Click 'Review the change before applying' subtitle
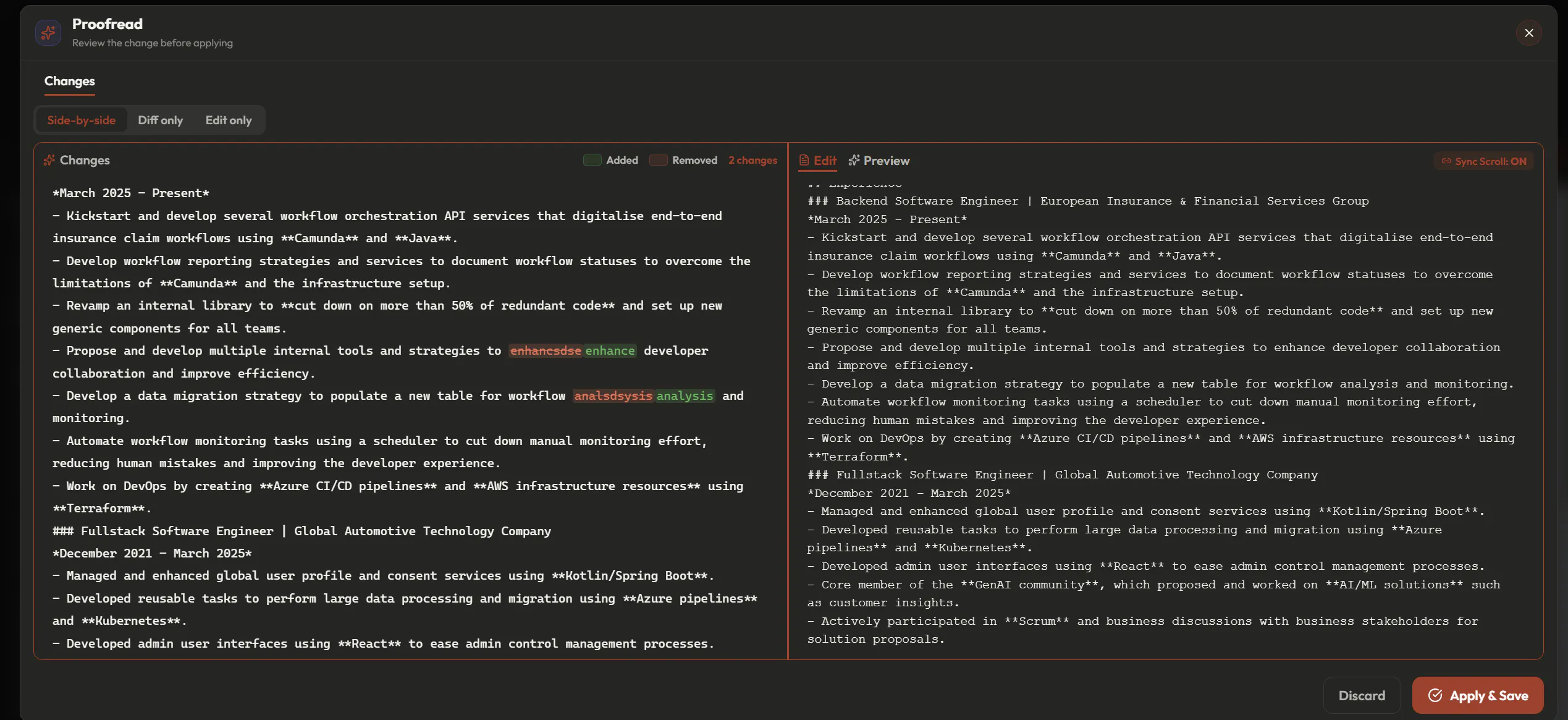The width and height of the screenshot is (1568, 720). point(152,43)
